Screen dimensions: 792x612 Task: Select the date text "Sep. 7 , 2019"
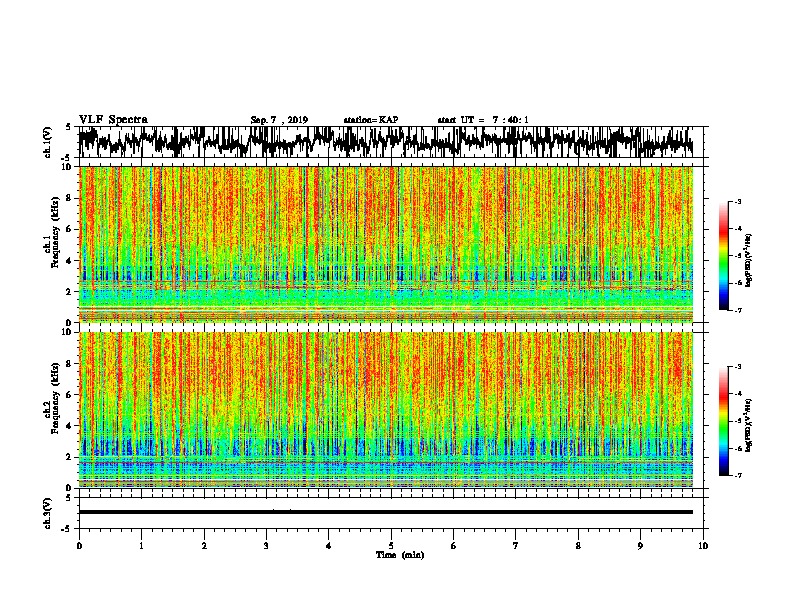[279, 120]
